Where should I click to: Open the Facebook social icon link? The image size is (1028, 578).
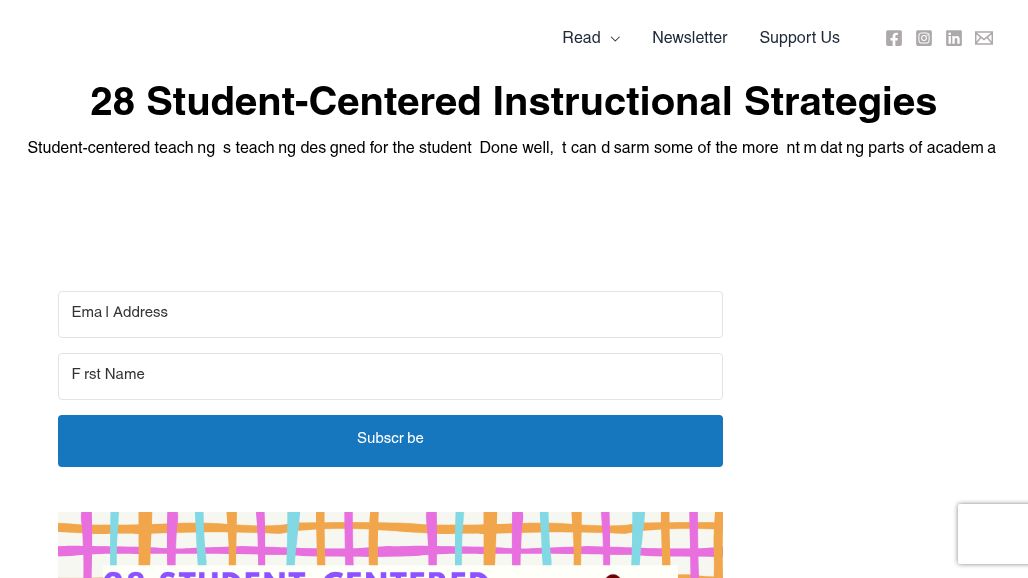point(894,38)
